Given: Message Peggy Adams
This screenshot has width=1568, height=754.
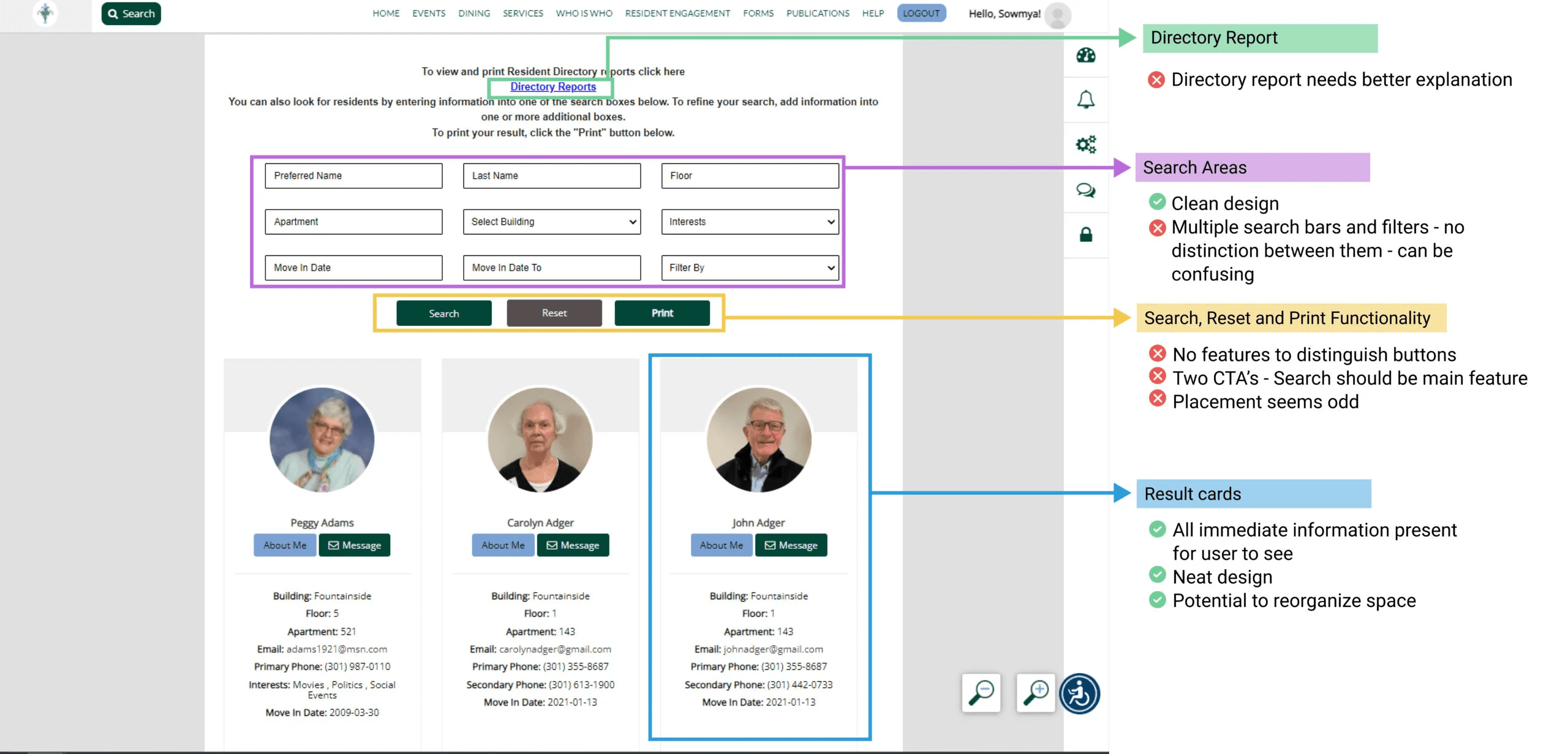Looking at the screenshot, I should pos(354,545).
